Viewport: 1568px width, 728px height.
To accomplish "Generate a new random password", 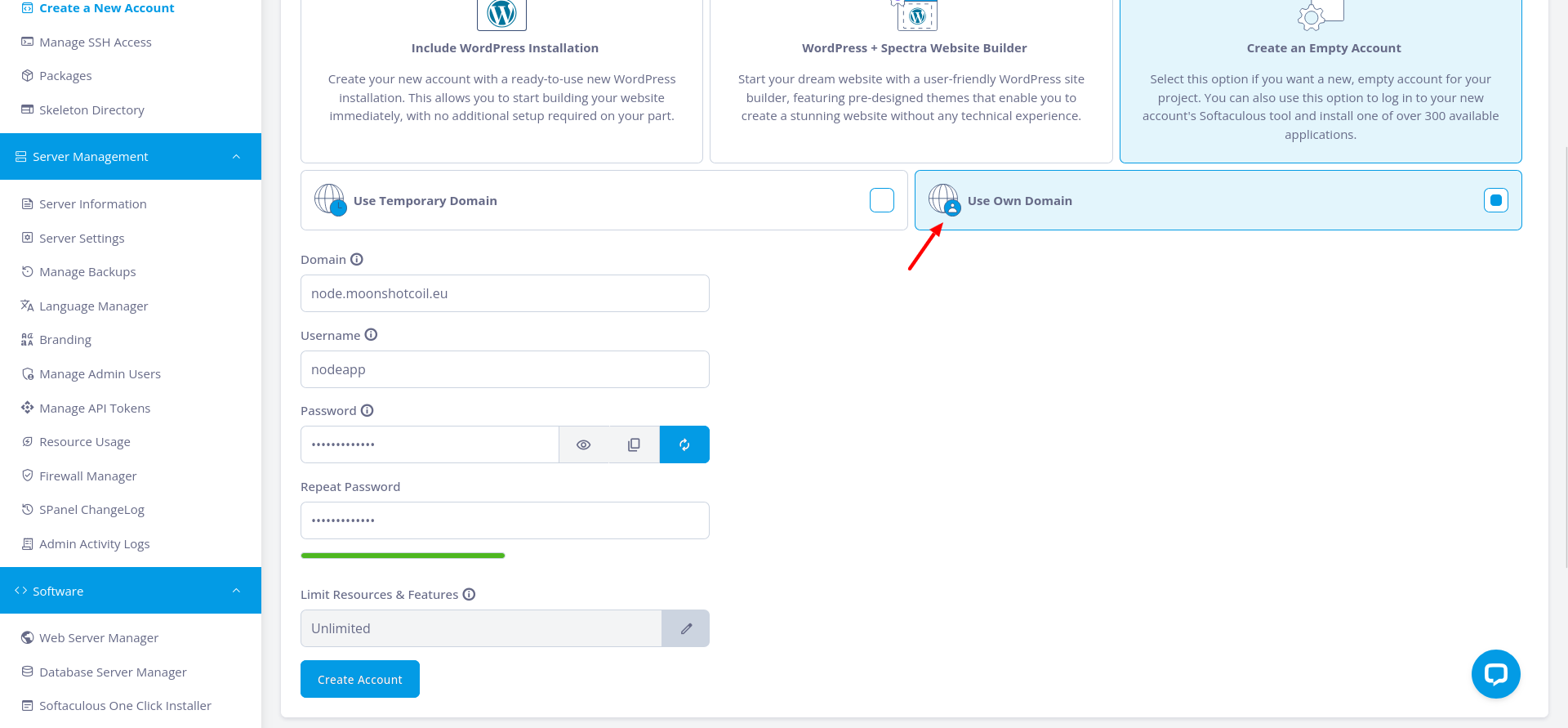I will pyautogui.click(x=684, y=444).
